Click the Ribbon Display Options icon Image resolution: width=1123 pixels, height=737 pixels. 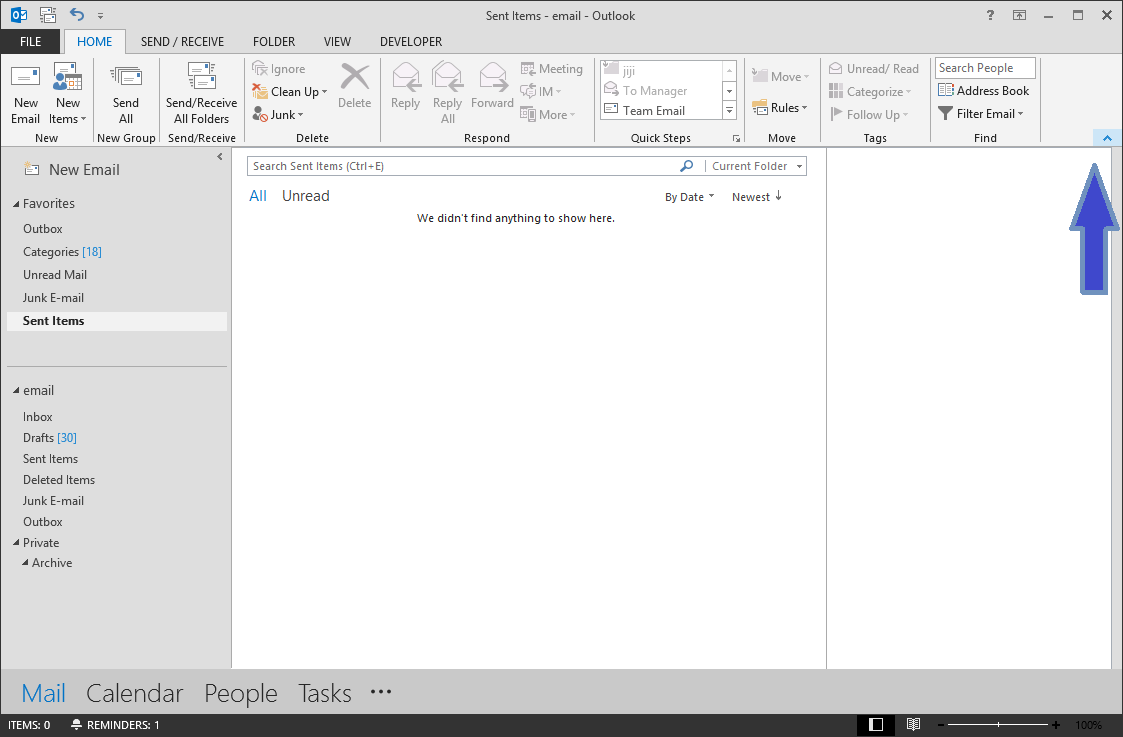(1019, 15)
